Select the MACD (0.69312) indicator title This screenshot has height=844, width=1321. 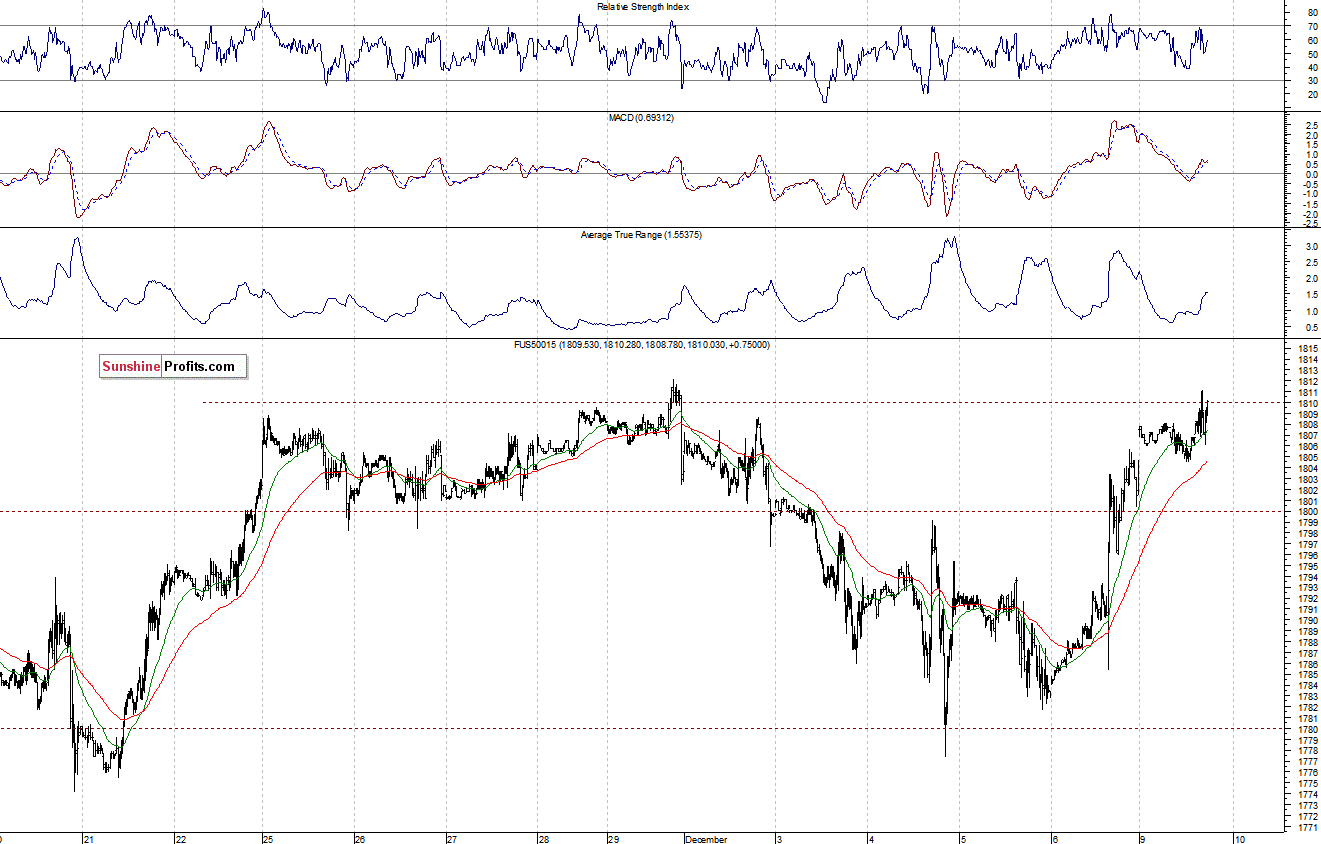[x=643, y=118]
